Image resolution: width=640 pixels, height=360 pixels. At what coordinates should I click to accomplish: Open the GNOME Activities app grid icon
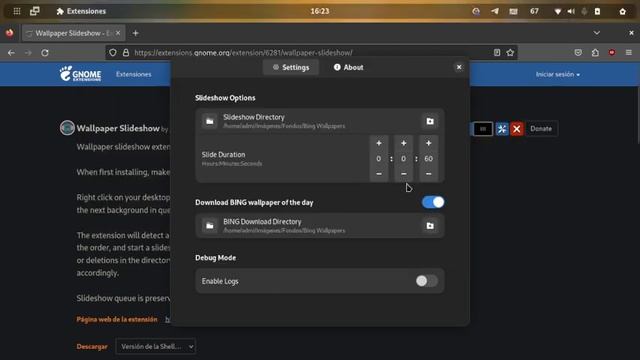17,11
